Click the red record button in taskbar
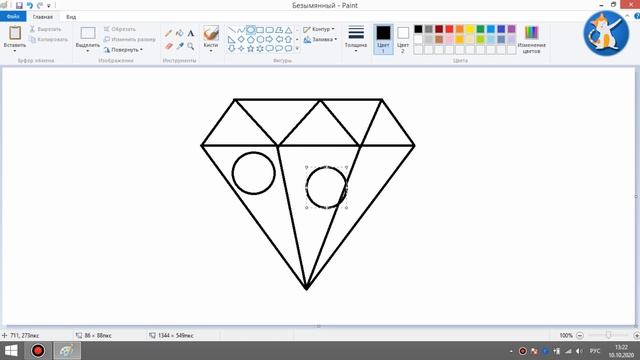 click(x=38, y=351)
